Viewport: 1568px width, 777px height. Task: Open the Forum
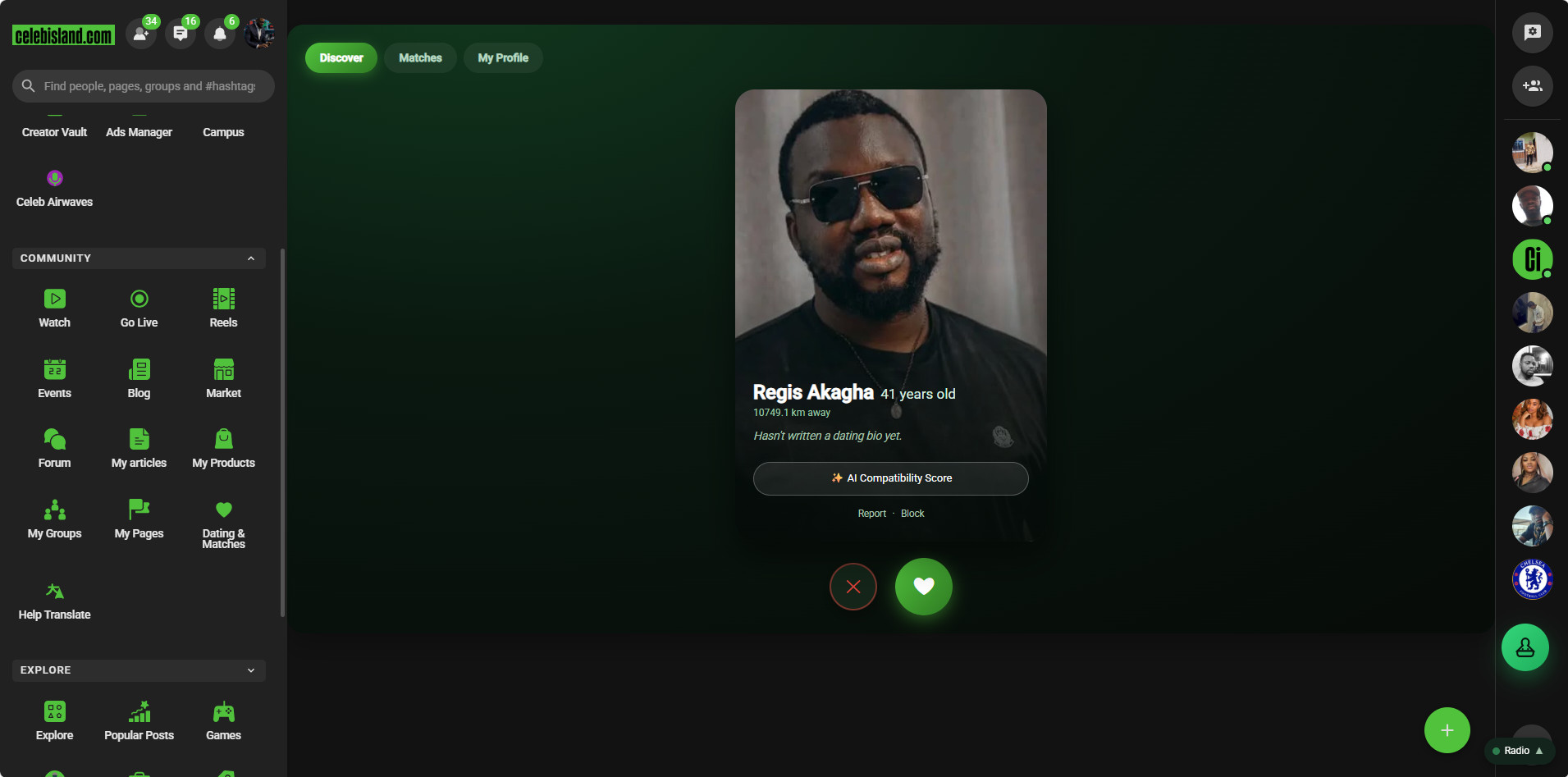pos(55,449)
